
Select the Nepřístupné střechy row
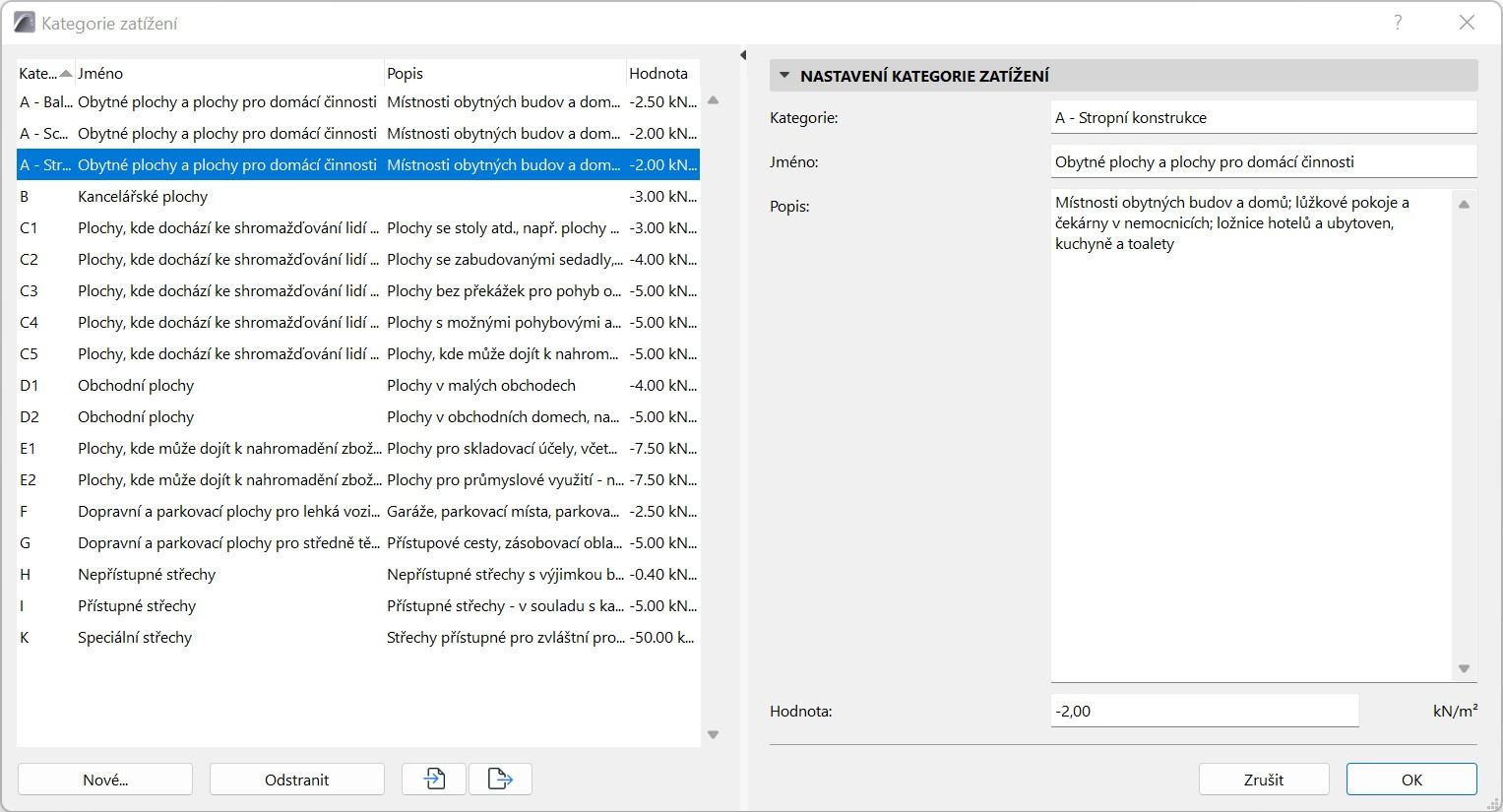[x=147, y=575]
